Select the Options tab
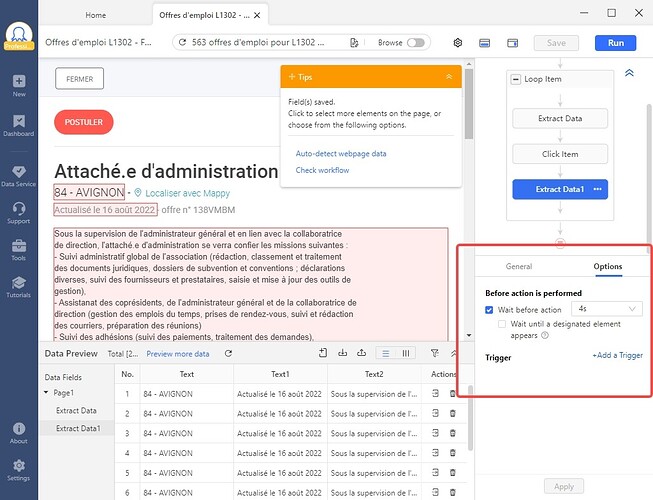 tap(608, 266)
